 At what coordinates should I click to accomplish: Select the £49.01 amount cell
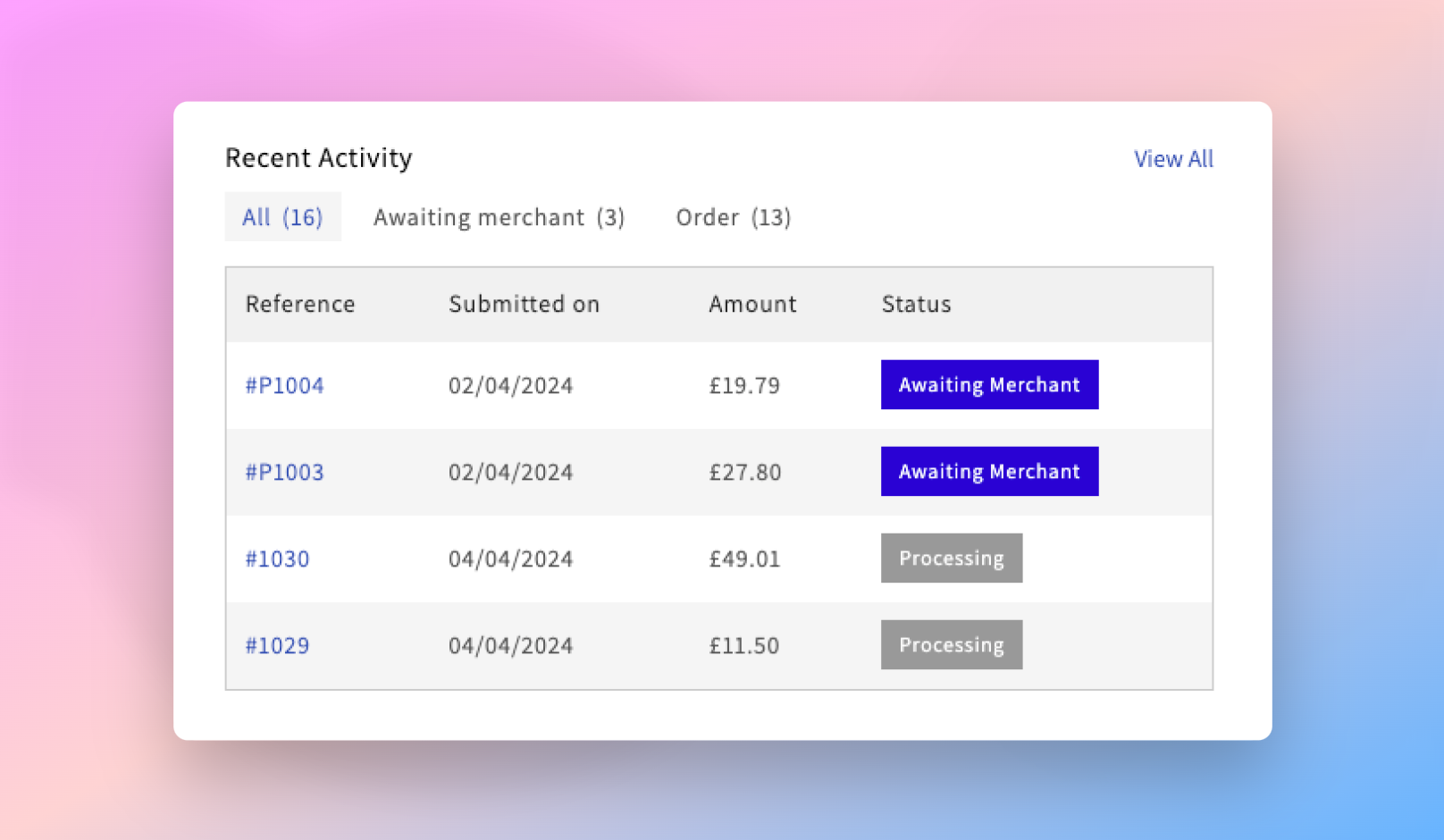744,559
